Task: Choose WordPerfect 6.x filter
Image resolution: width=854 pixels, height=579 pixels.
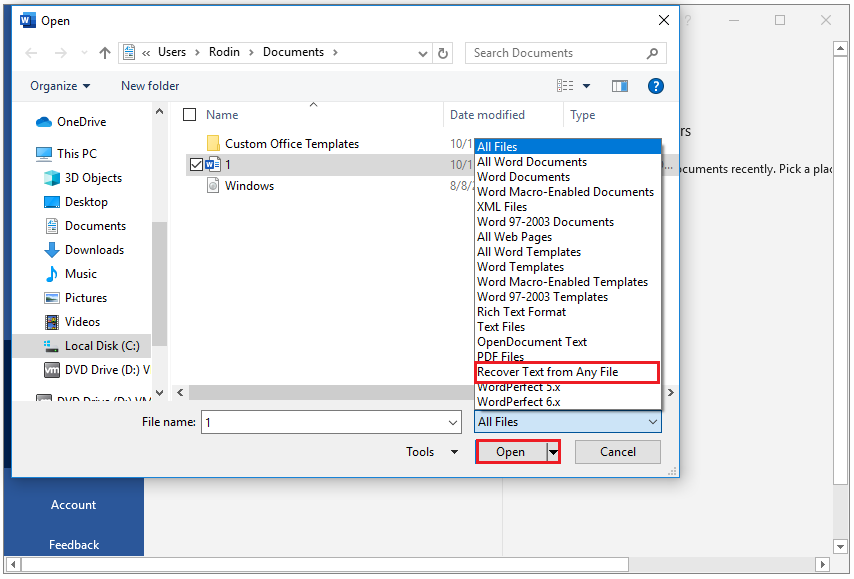Action: [568, 401]
